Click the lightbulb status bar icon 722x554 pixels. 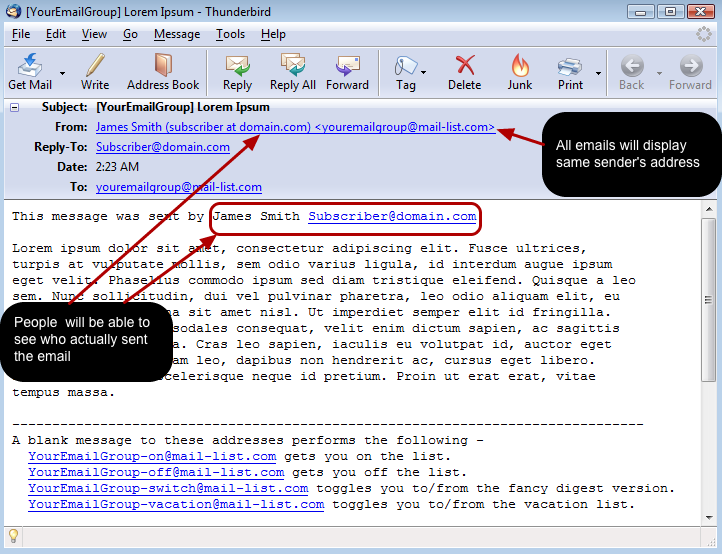[13, 537]
